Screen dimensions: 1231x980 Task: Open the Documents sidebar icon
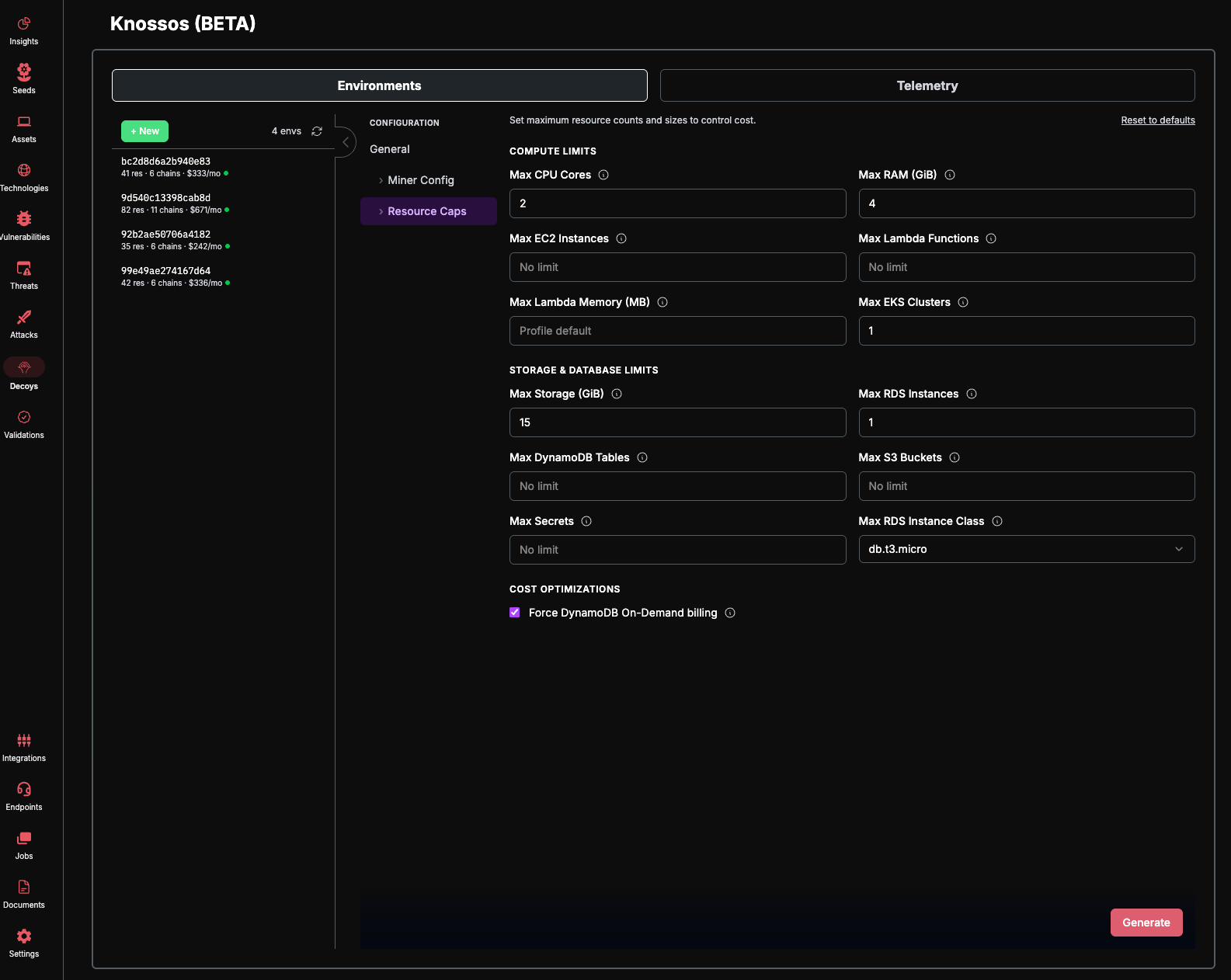[x=24, y=887]
